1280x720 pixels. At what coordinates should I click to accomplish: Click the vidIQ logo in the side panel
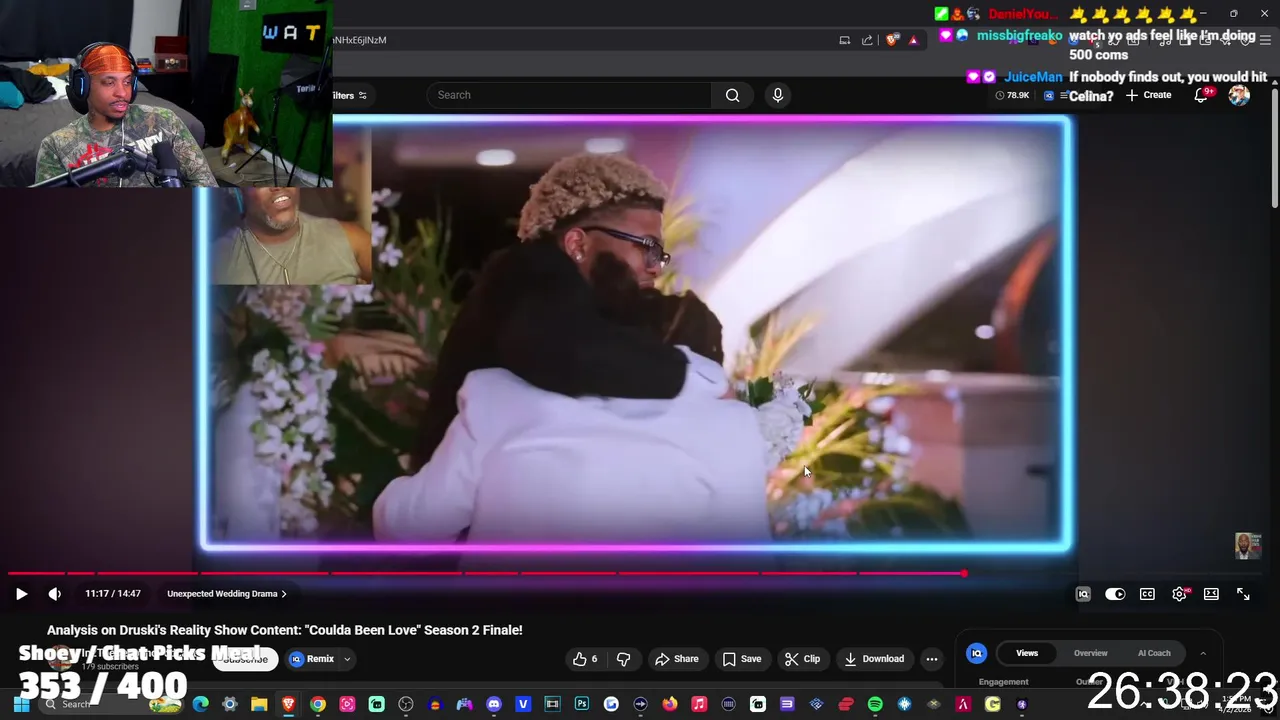tap(977, 653)
